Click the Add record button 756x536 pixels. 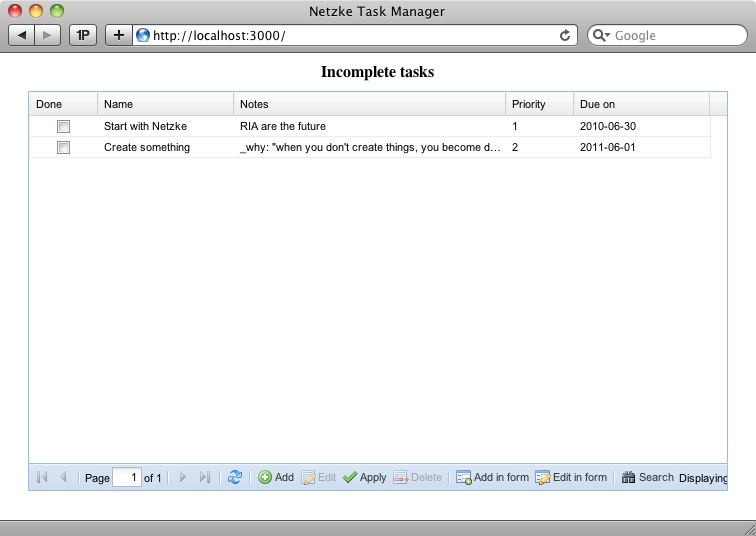tap(276, 478)
